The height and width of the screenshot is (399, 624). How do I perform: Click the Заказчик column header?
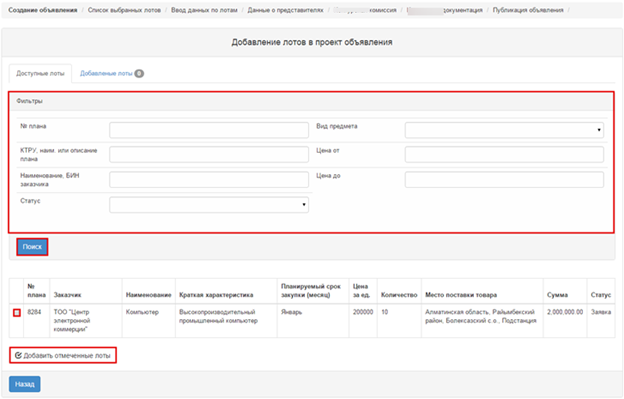pos(86,291)
